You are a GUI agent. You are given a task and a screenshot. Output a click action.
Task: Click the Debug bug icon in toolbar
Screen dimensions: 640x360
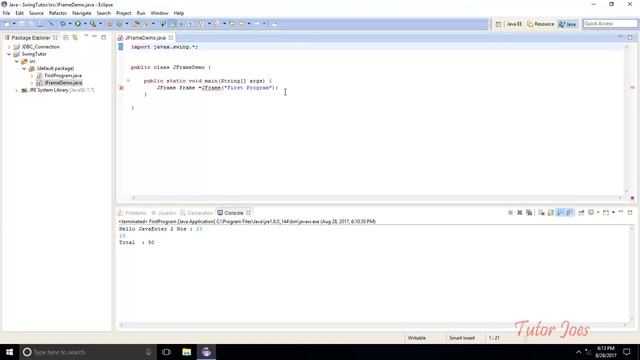[62, 24]
